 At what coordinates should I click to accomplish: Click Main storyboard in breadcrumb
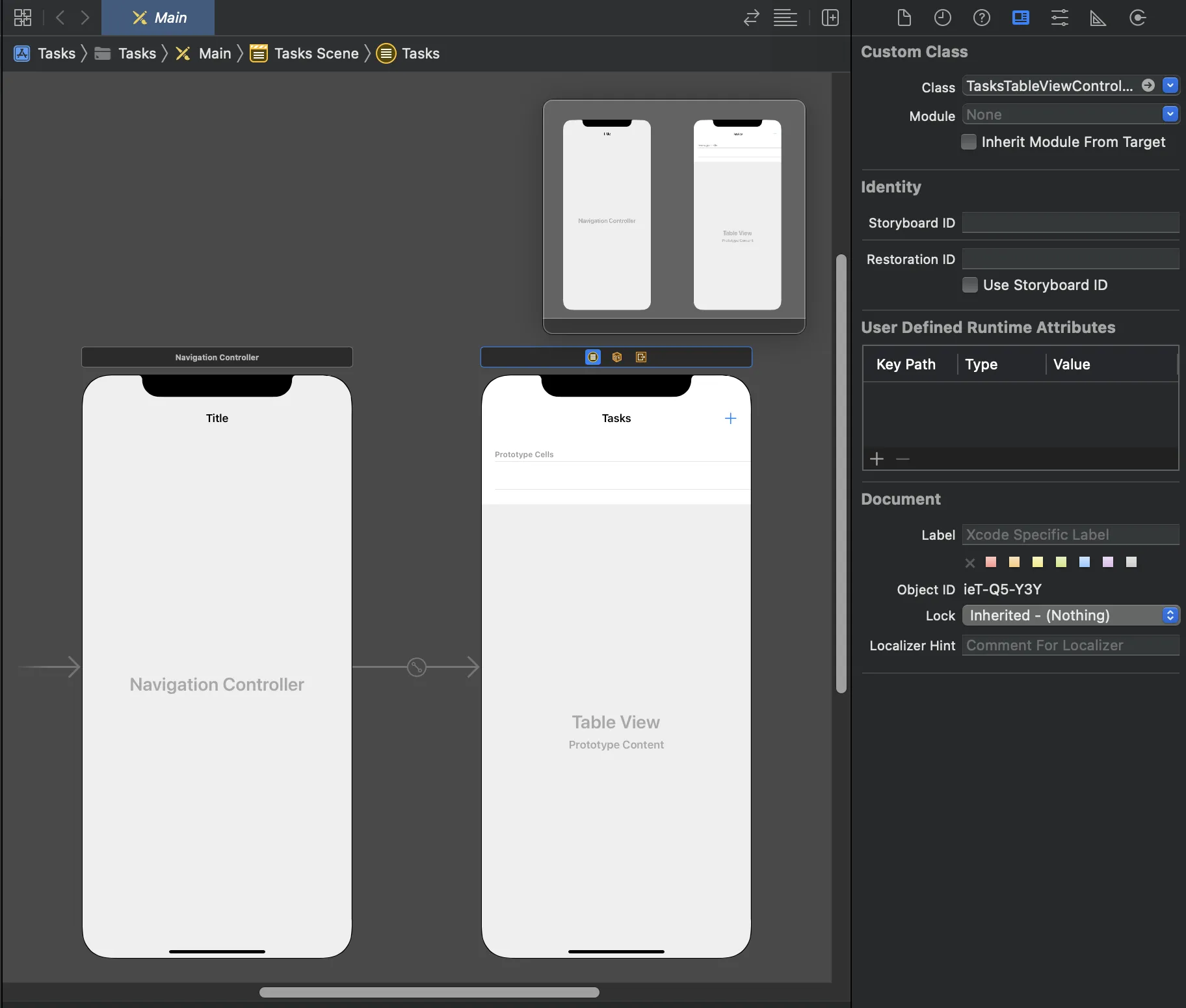point(204,53)
